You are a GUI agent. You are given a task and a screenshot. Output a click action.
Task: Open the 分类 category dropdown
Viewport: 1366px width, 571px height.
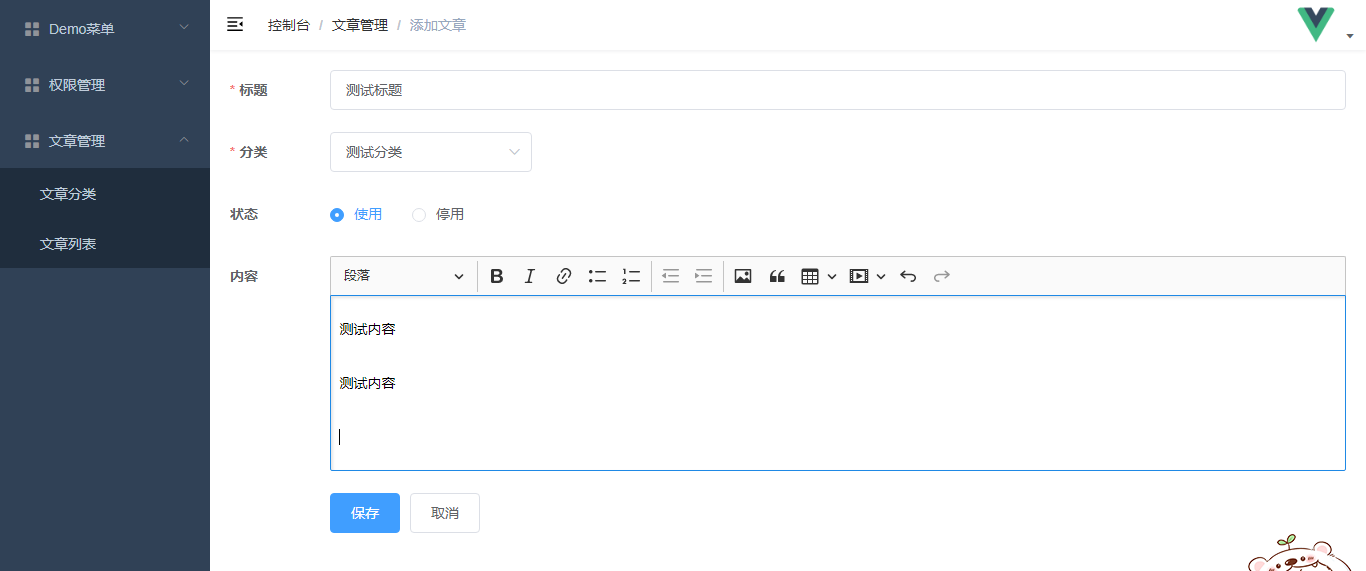click(430, 152)
